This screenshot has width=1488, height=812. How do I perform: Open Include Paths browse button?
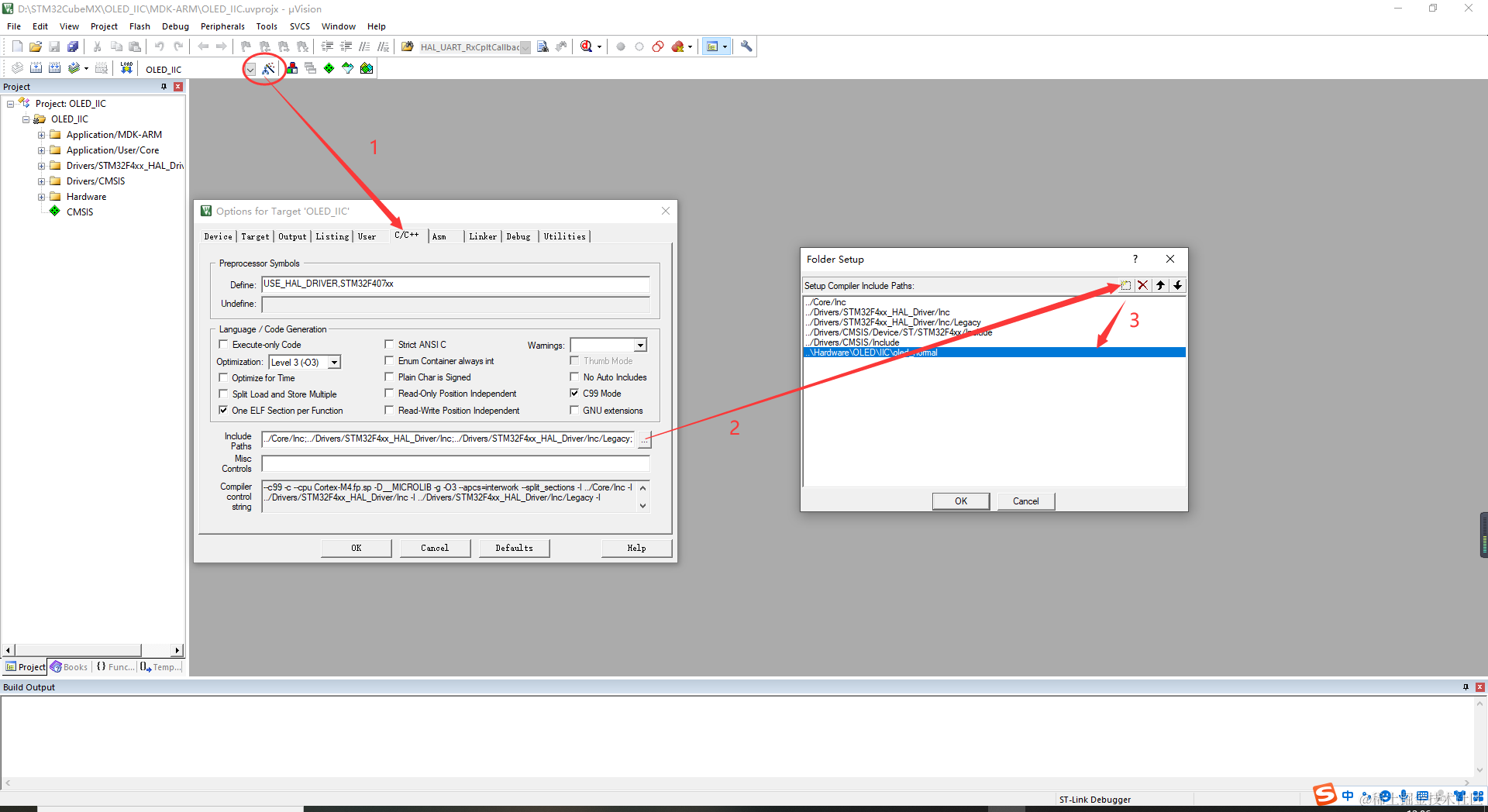(x=644, y=439)
